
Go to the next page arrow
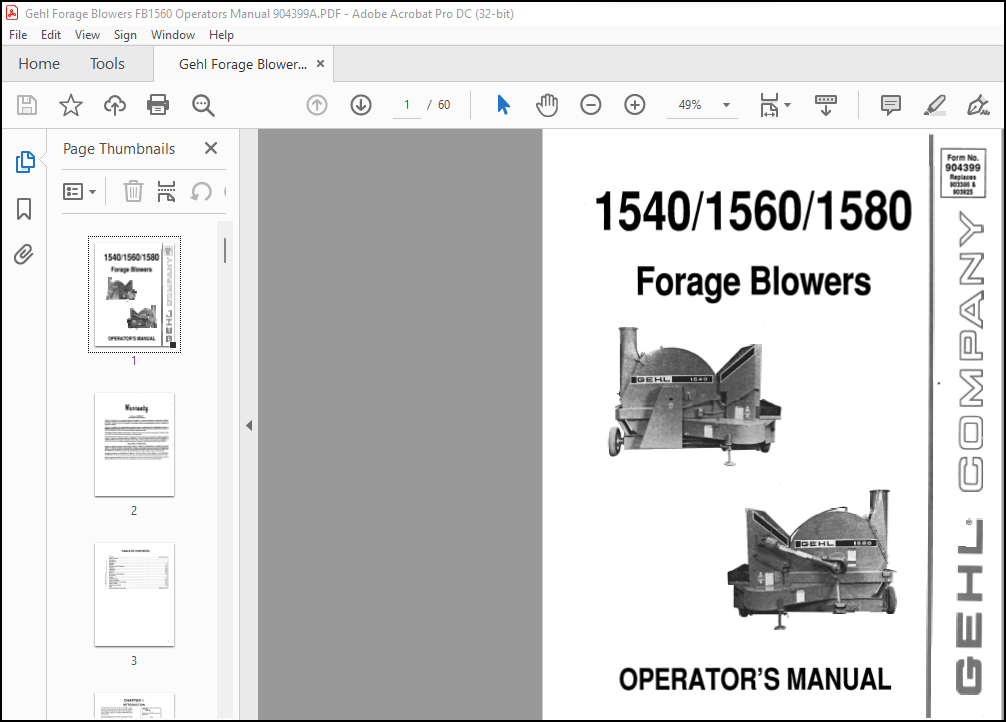click(x=361, y=105)
